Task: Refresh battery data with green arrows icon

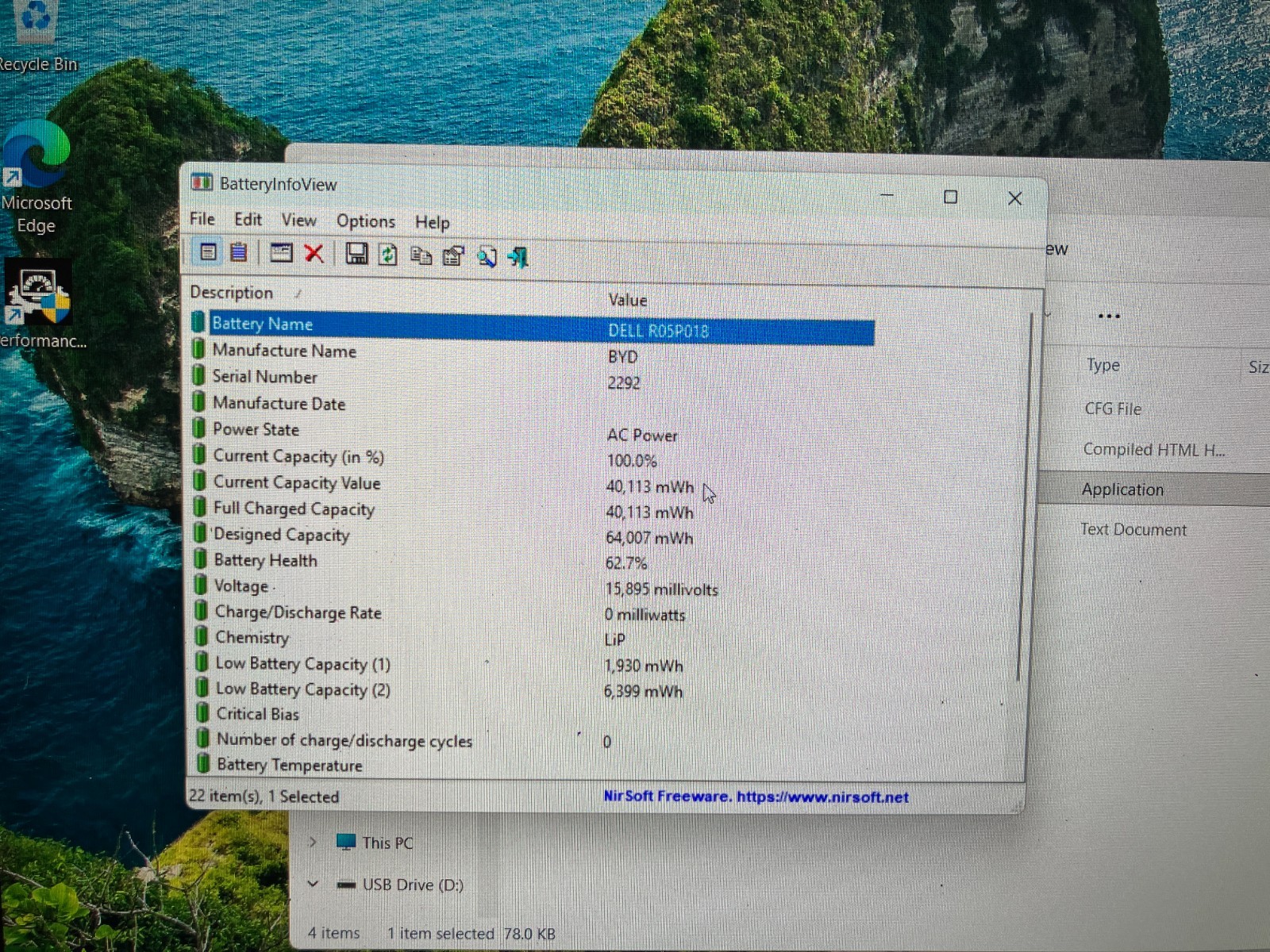Action: tap(388, 255)
